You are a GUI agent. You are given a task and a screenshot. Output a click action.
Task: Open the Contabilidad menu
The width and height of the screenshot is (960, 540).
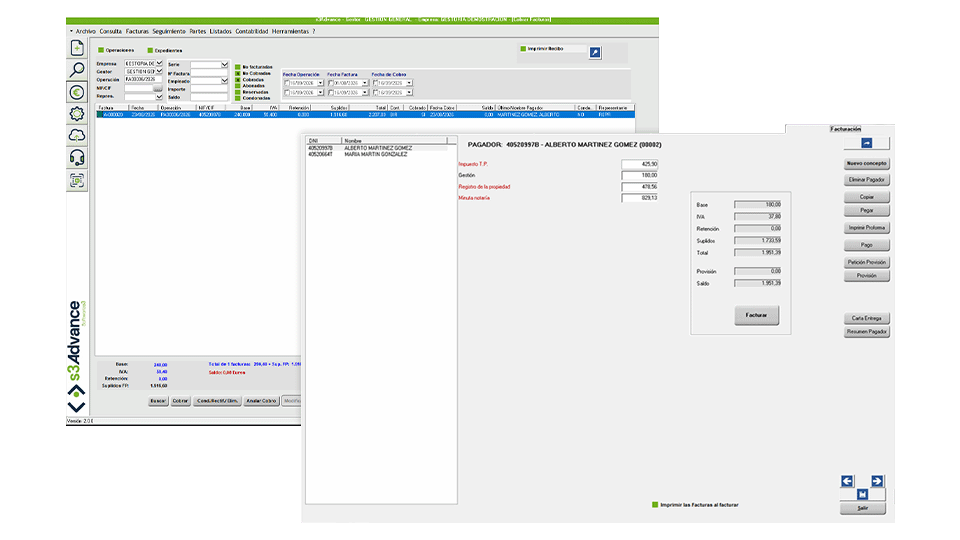(x=252, y=31)
